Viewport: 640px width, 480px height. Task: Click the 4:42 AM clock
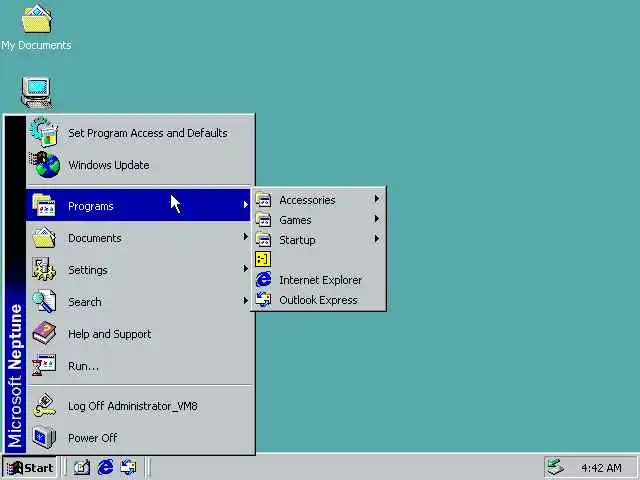pos(601,467)
